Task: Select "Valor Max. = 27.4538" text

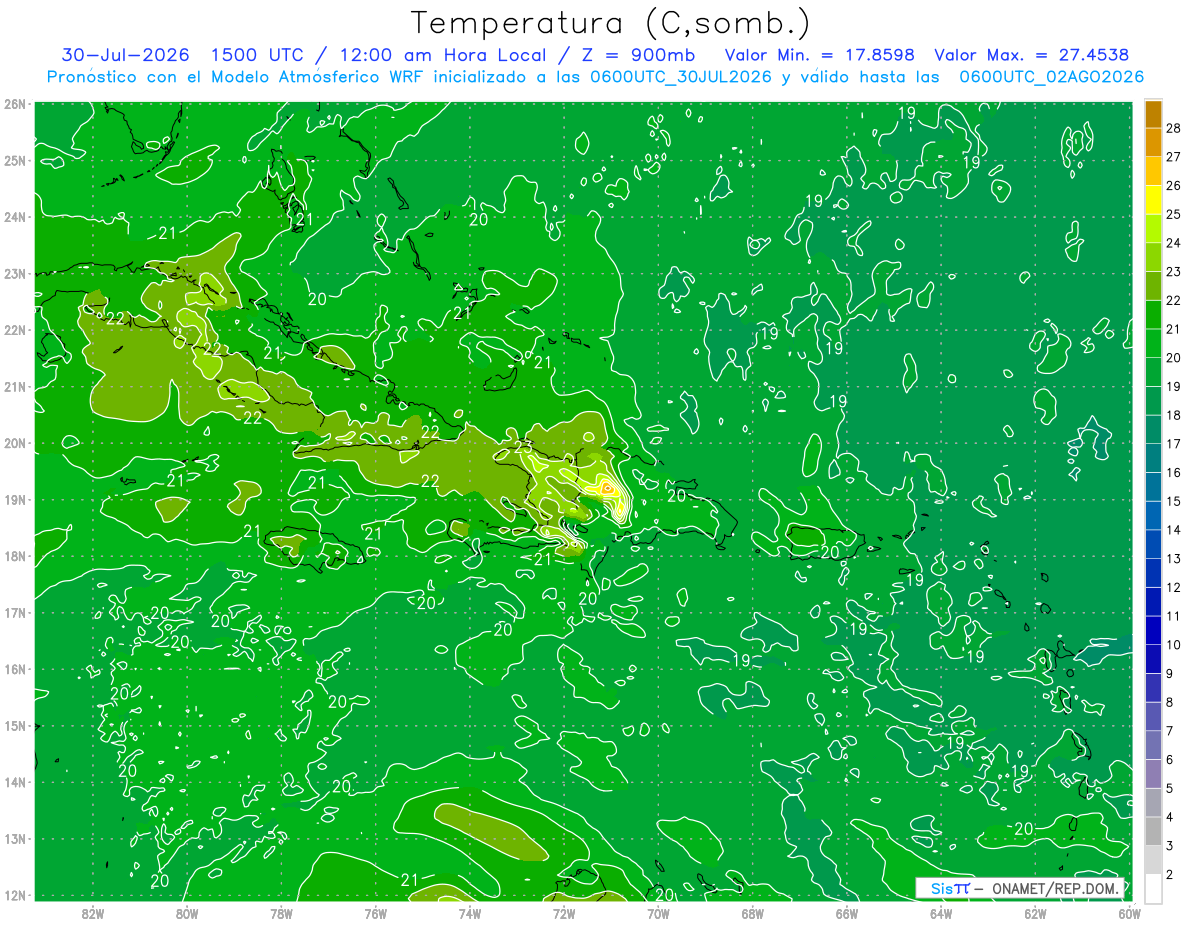Action: coord(1032,54)
